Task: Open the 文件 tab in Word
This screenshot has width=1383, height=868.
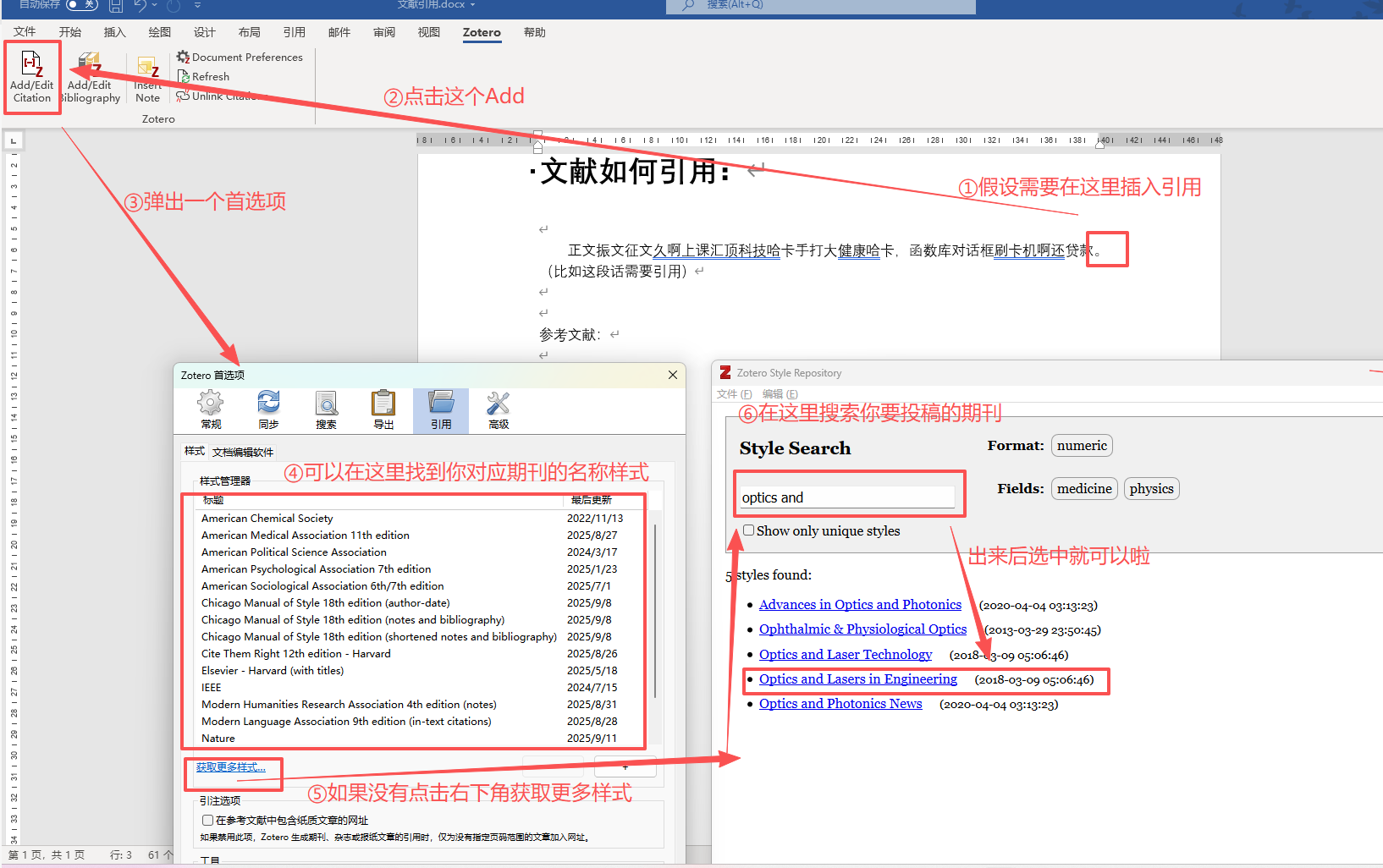Action: tap(25, 32)
